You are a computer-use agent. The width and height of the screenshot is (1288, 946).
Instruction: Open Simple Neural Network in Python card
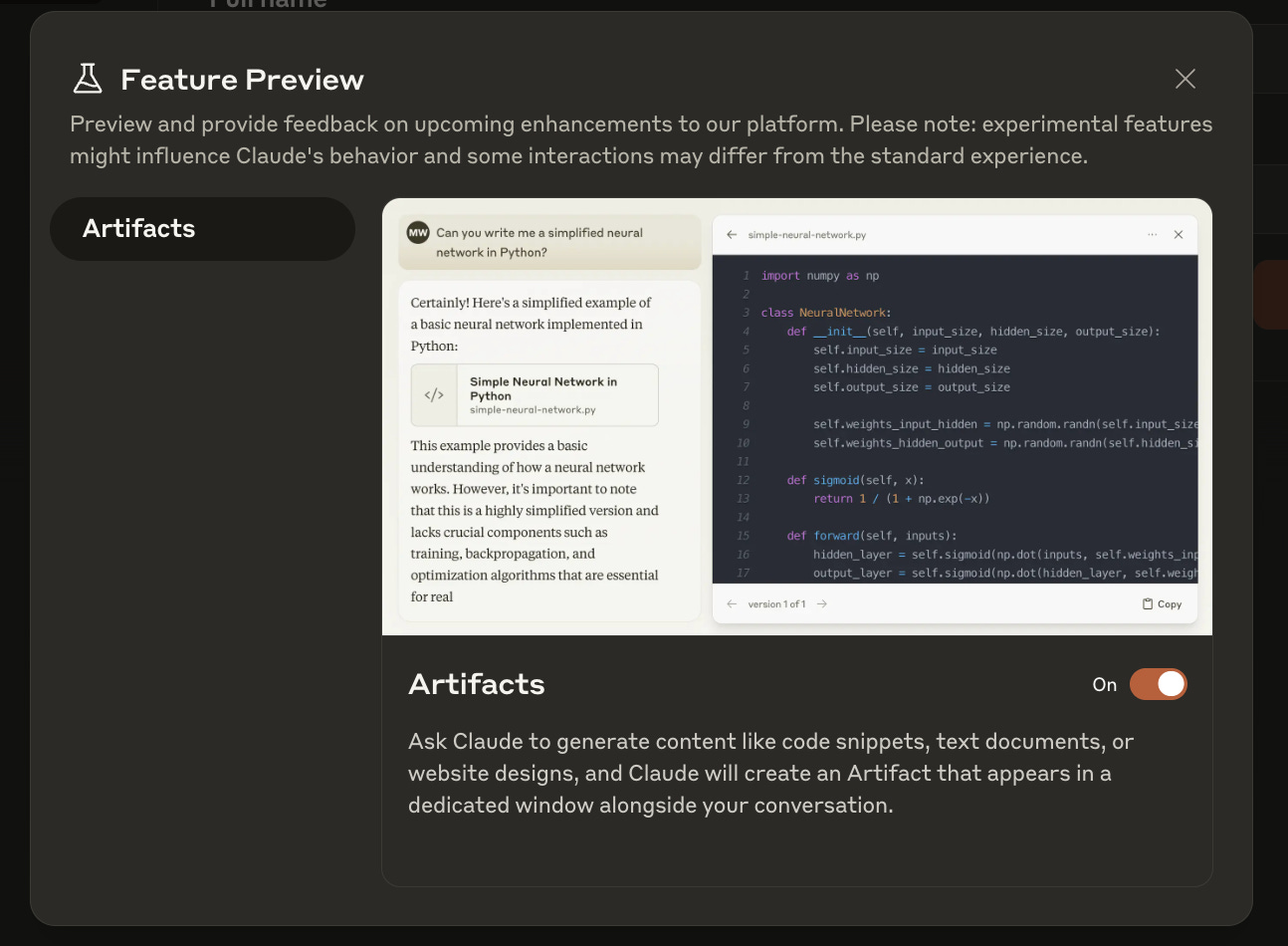point(535,395)
